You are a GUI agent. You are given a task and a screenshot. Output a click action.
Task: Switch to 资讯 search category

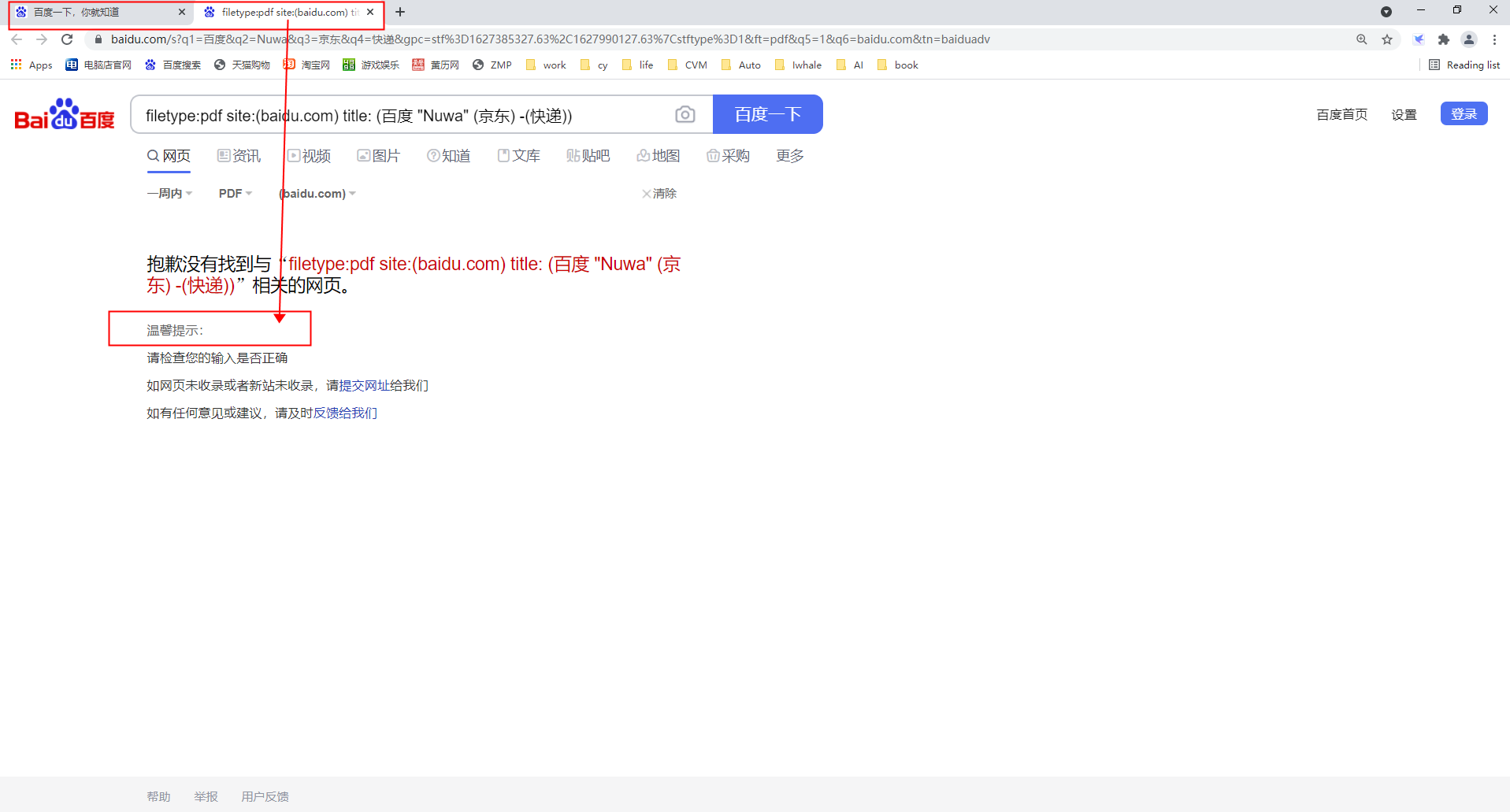(x=239, y=156)
